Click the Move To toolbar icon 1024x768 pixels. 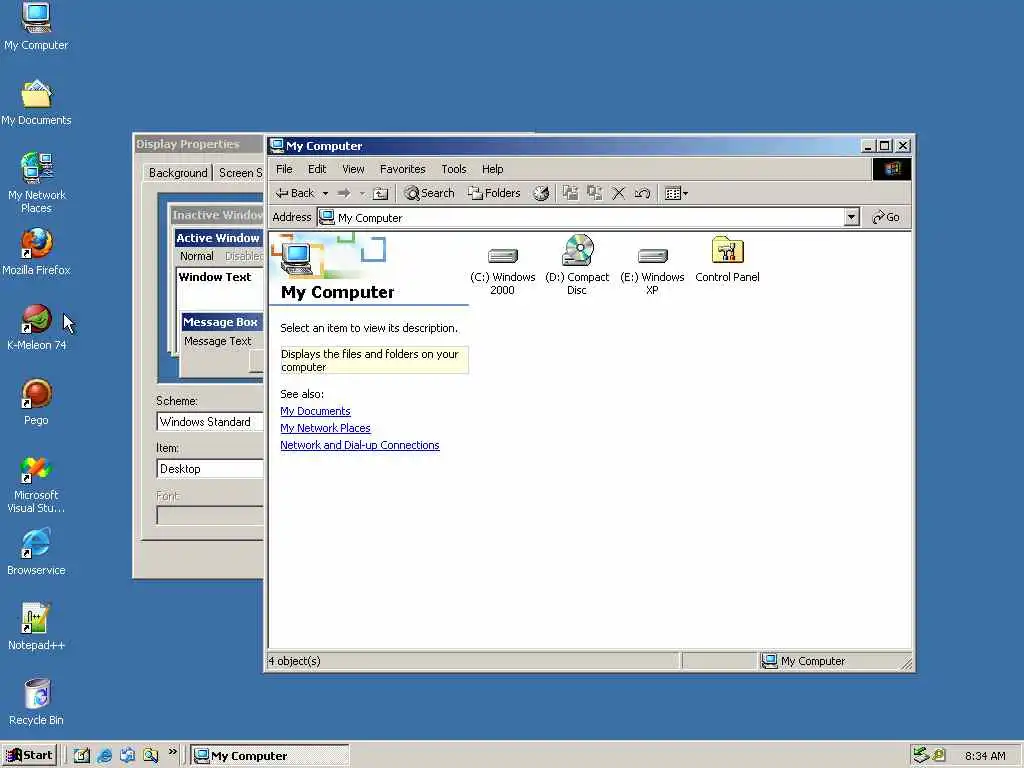pos(570,193)
